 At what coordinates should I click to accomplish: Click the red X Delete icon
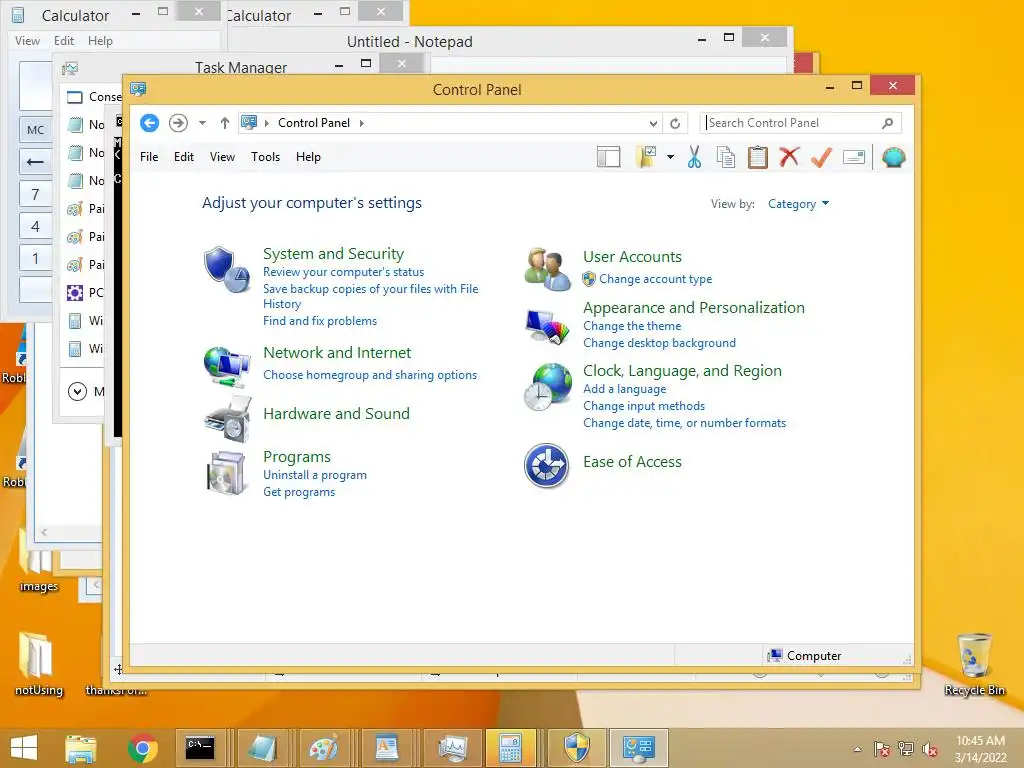coord(789,157)
